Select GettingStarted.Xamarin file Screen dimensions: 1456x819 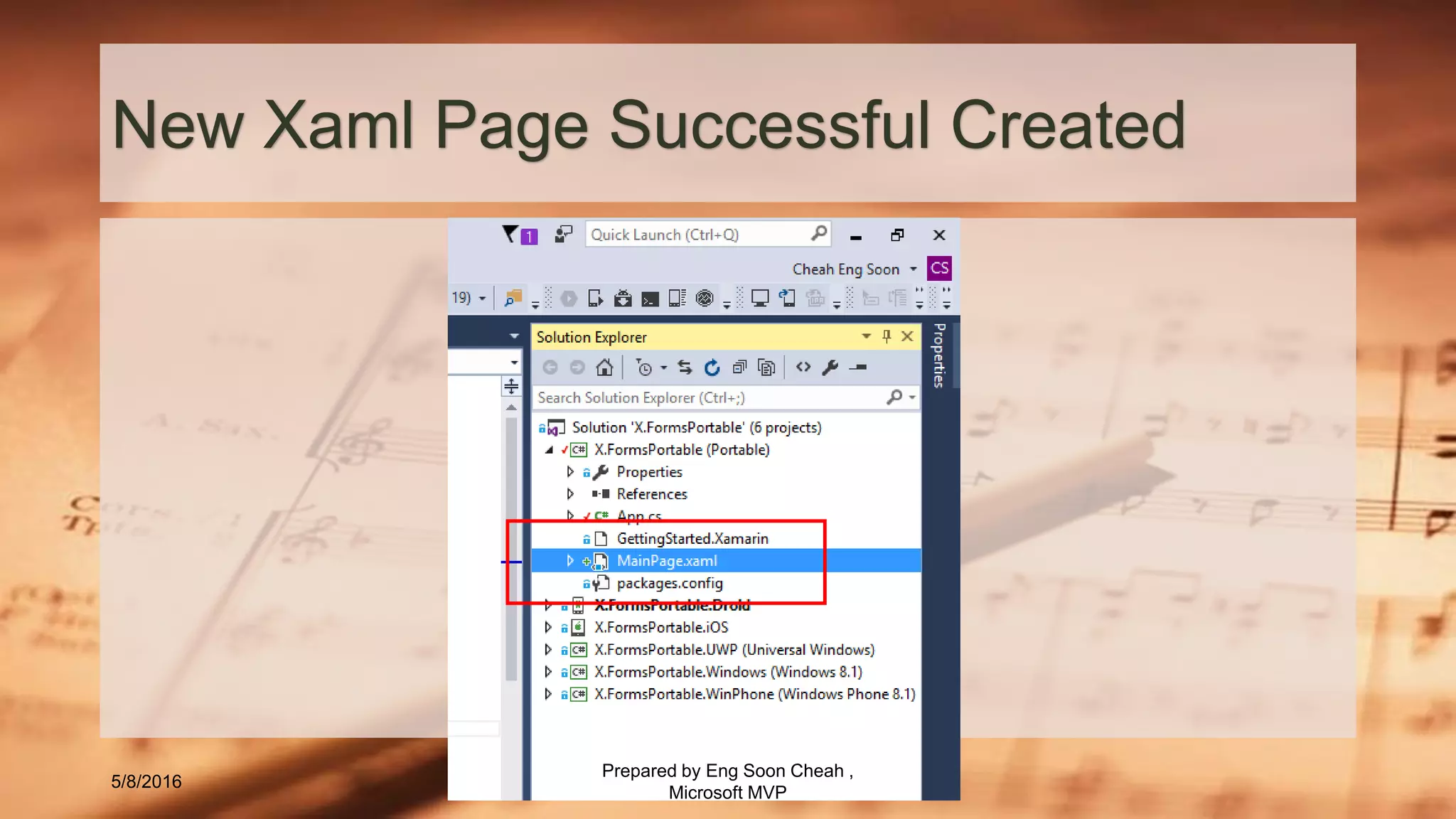692,539
